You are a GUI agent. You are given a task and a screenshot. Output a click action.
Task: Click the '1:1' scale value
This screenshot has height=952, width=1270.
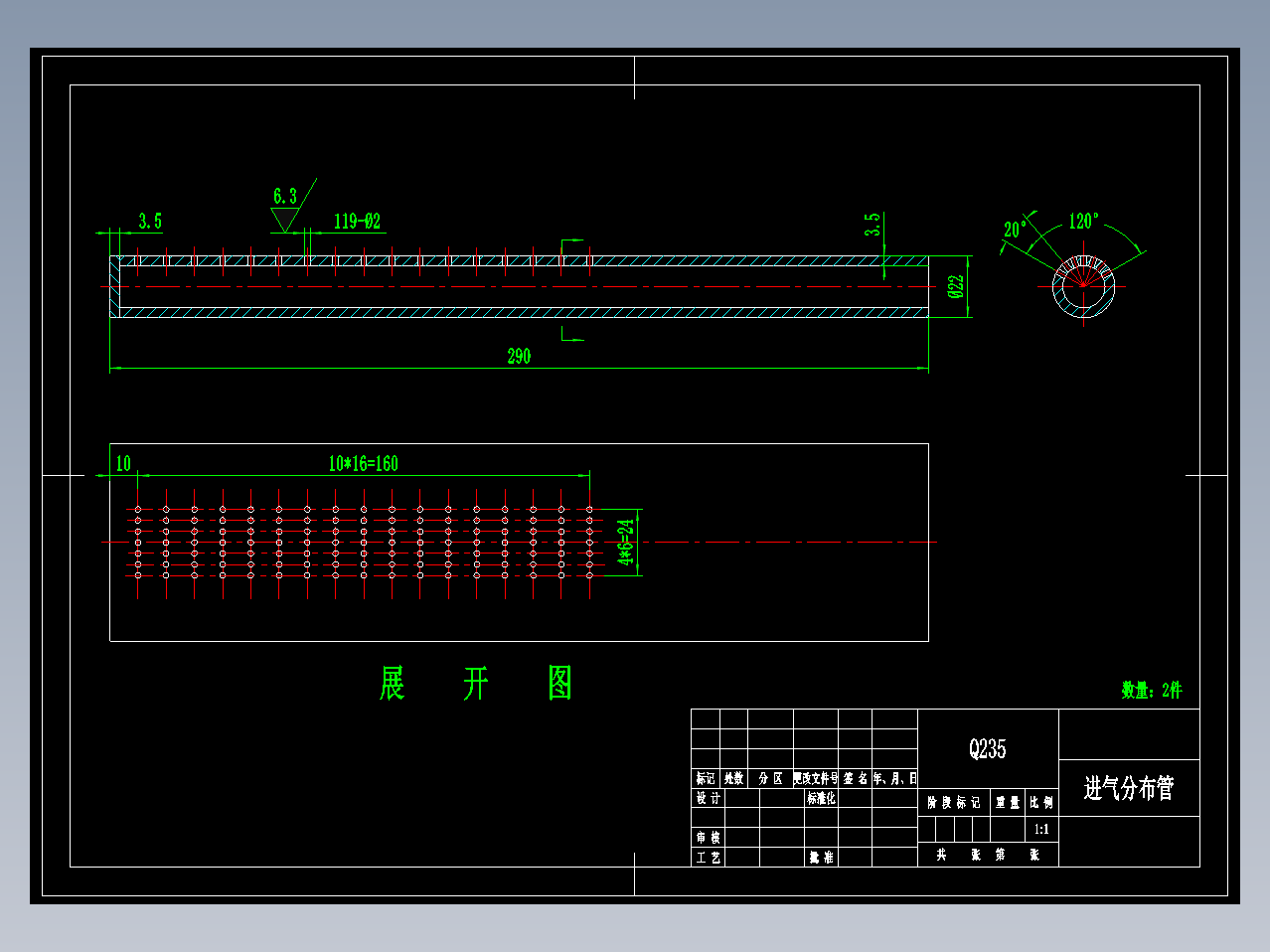[1041, 829]
